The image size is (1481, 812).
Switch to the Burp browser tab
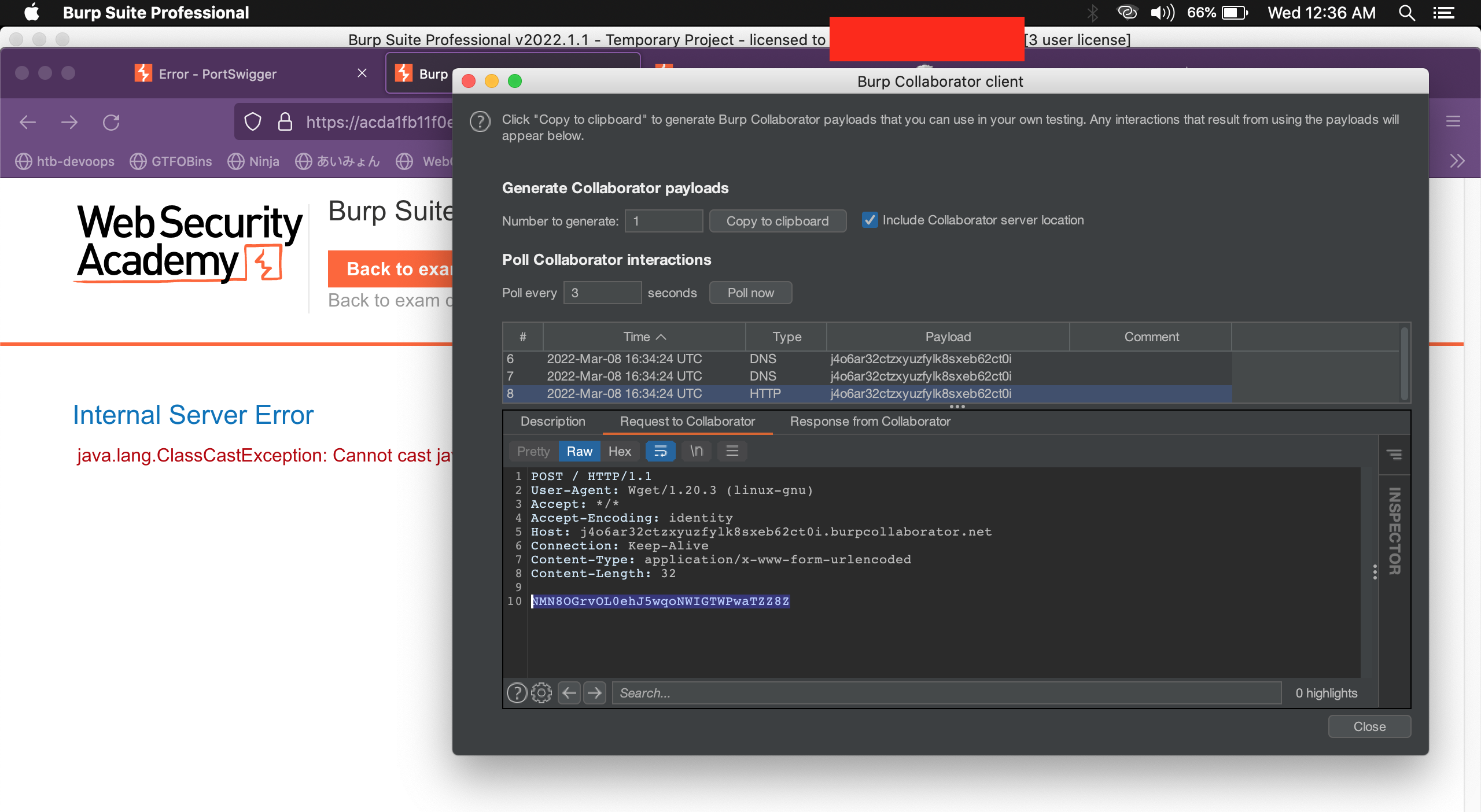[x=422, y=73]
